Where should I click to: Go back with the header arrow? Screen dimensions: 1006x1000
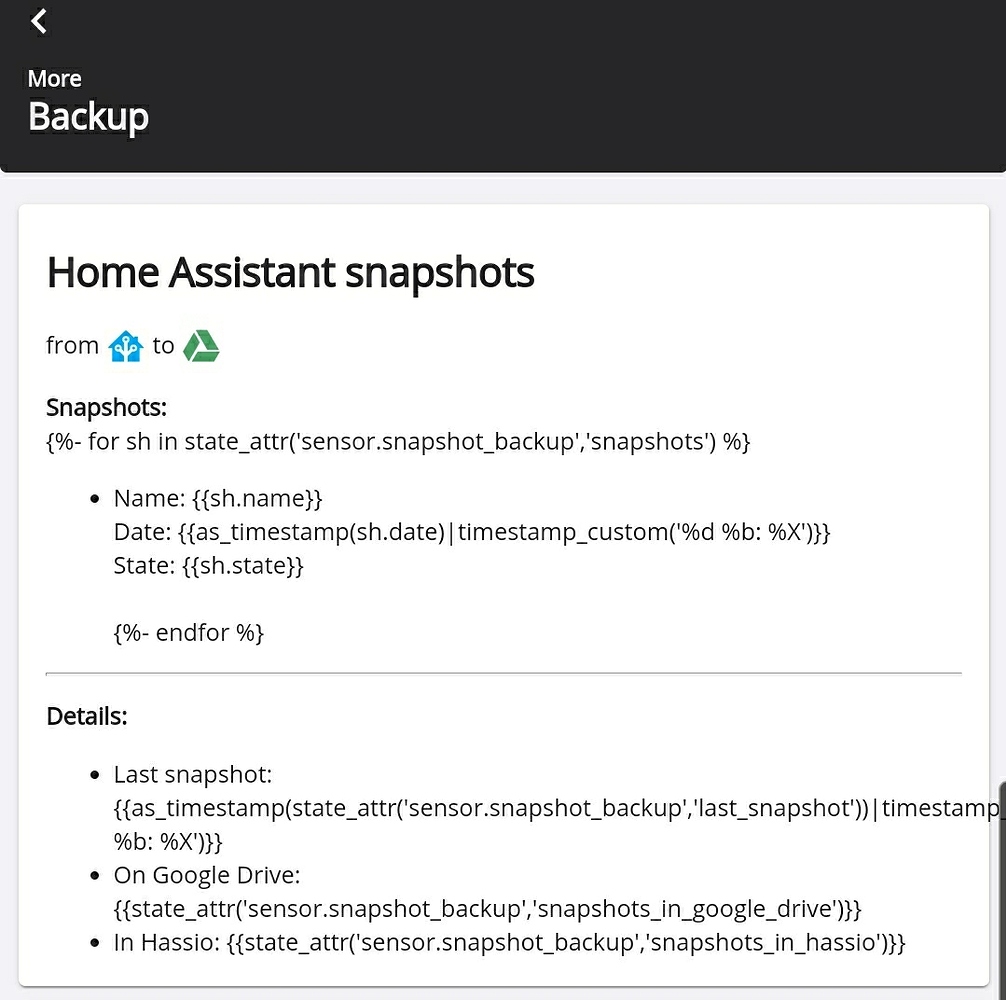38,21
